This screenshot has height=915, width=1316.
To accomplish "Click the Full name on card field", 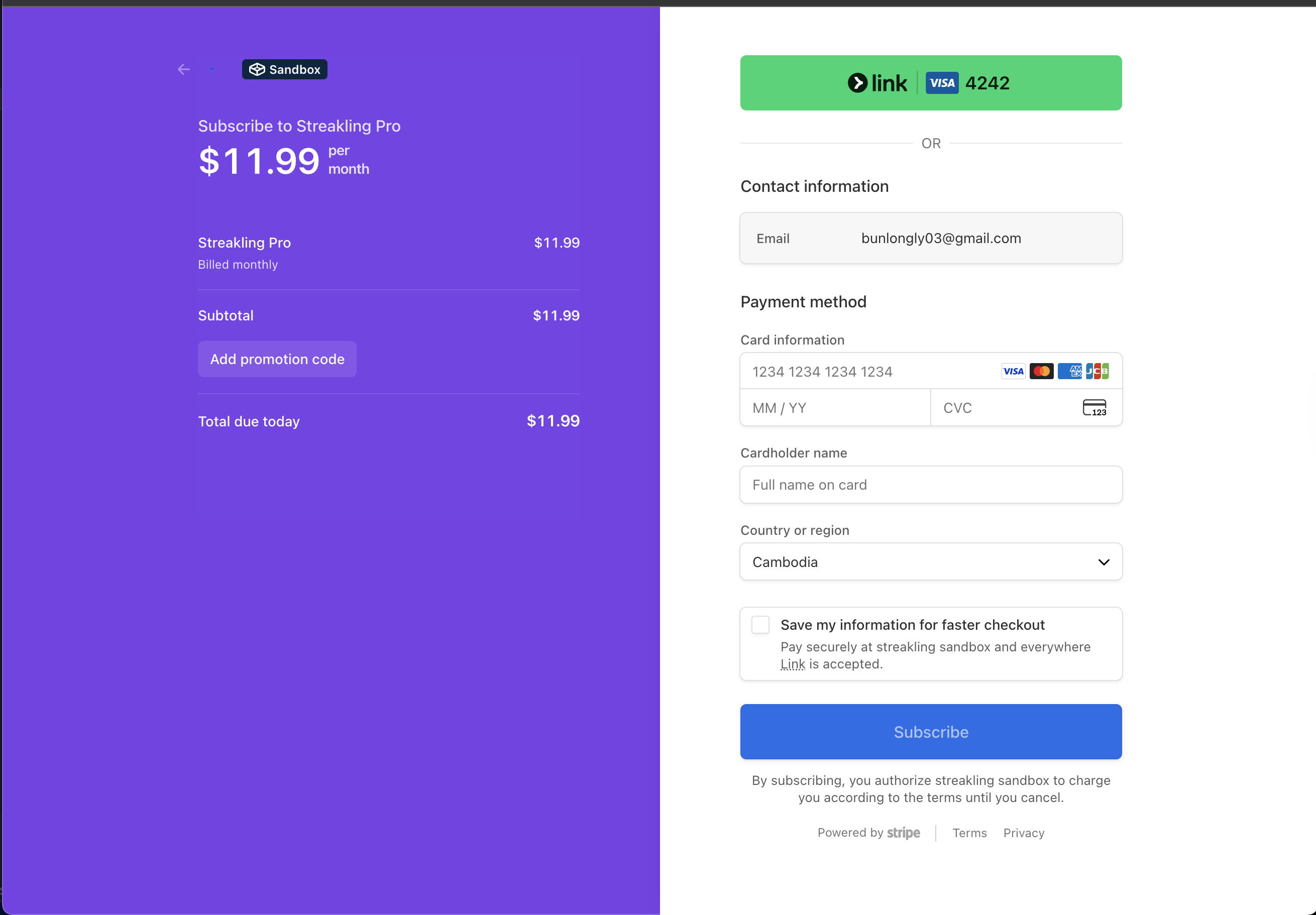I will (x=930, y=485).
